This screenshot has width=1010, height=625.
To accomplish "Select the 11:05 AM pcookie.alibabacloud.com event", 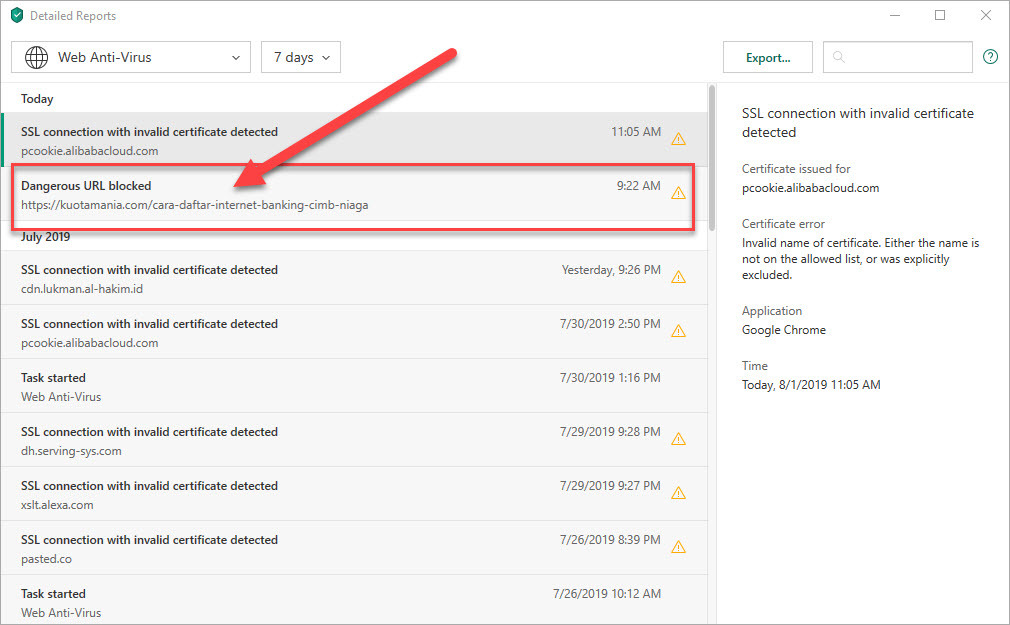I will [300, 141].
